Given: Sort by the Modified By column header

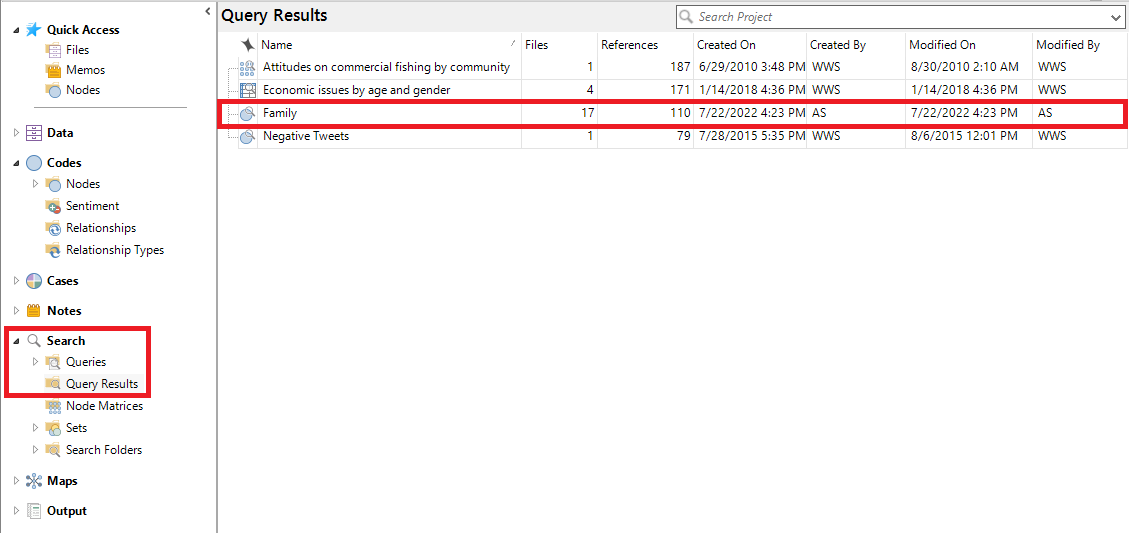Looking at the screenshot, I should (1080, 45).
